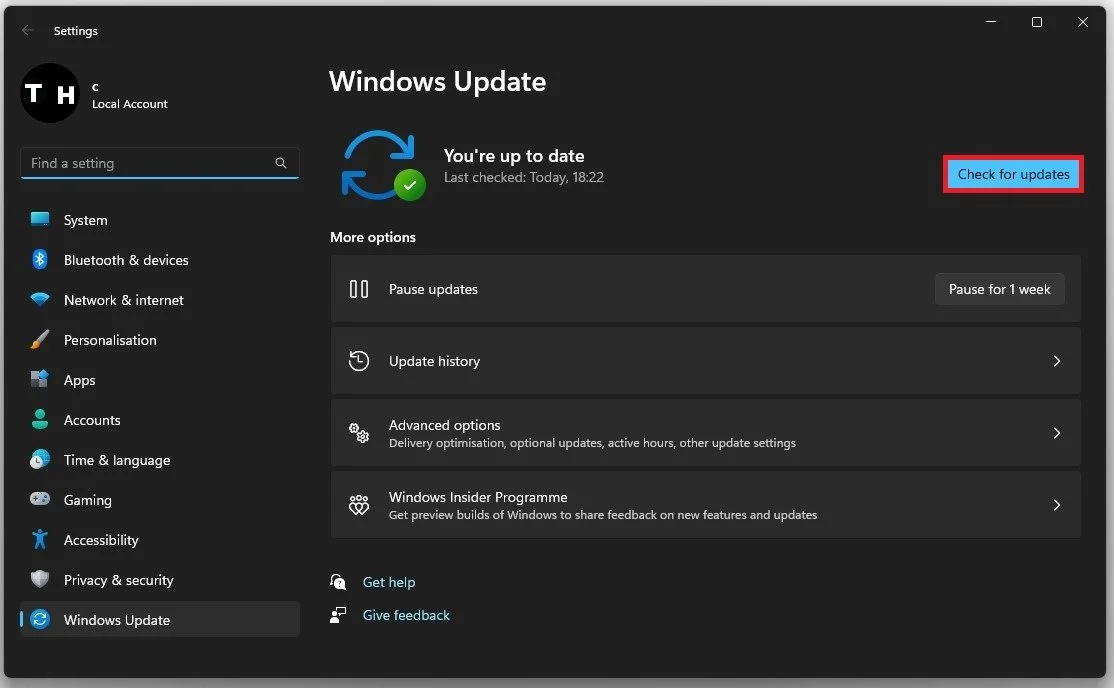Select Time & language
This screenshot has width=1114, height=688.
point(160,459)
